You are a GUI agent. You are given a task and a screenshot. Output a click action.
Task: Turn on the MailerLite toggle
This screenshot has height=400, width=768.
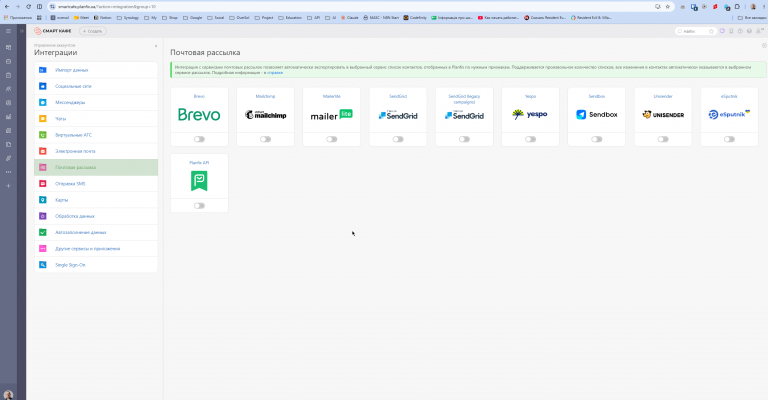click(x=332, y=139)
